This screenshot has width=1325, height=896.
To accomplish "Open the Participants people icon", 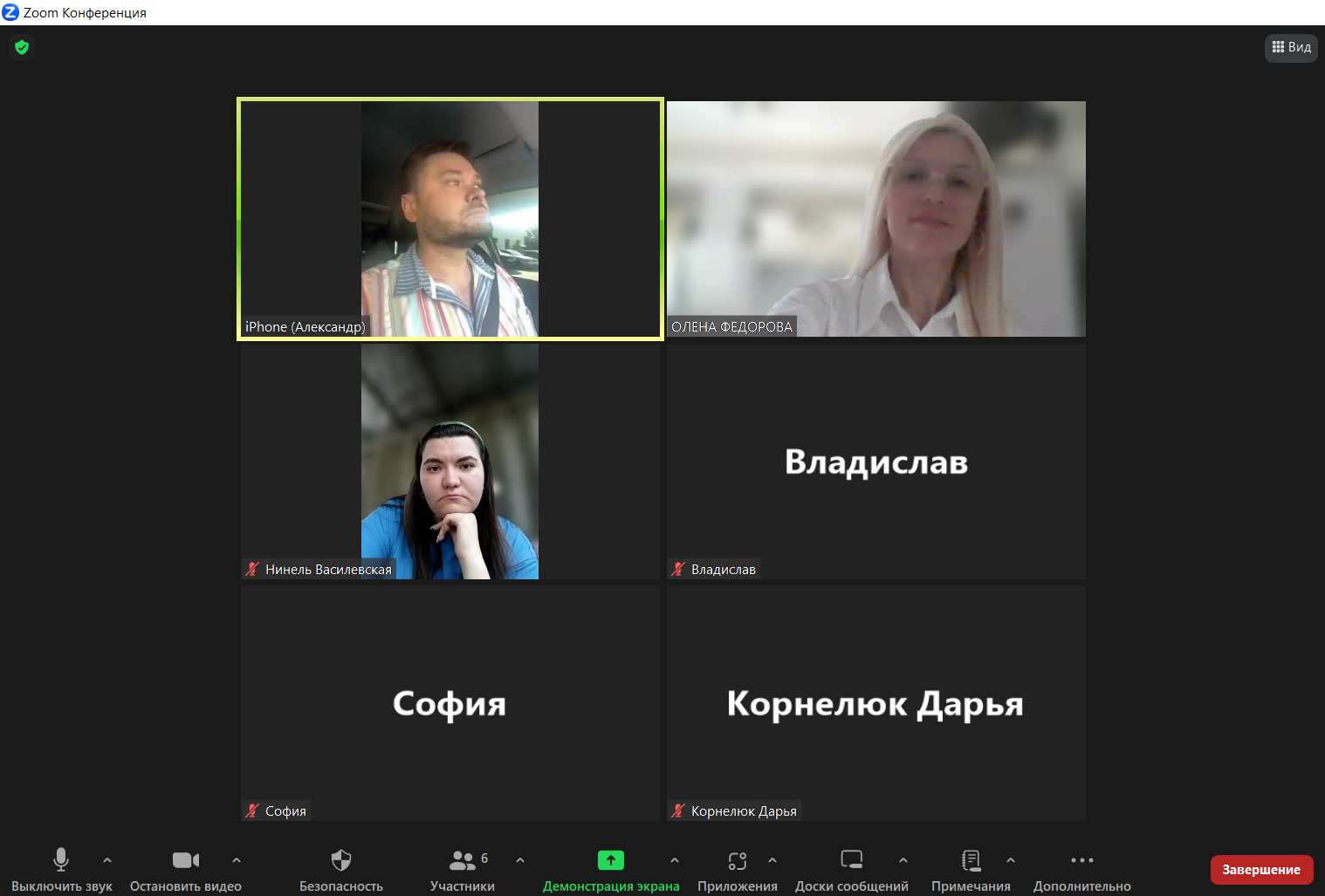I will (x=463, y=861).
